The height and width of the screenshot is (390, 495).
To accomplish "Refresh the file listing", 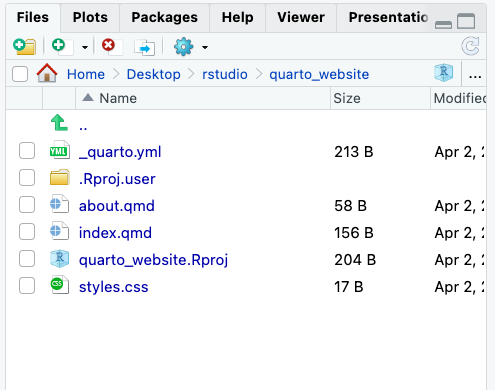I will point(470,46).
